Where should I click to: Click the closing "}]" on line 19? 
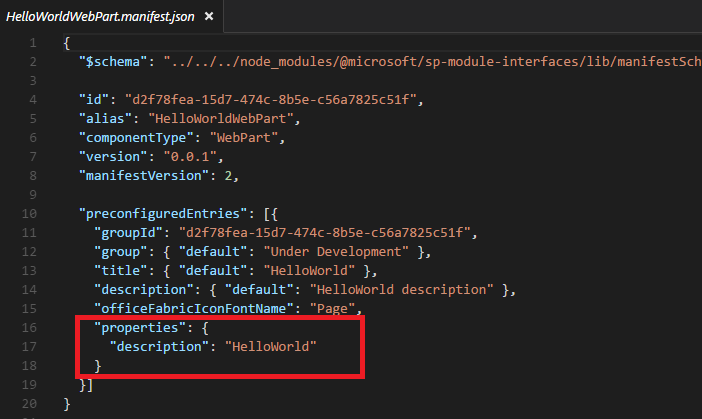(86, 385)
